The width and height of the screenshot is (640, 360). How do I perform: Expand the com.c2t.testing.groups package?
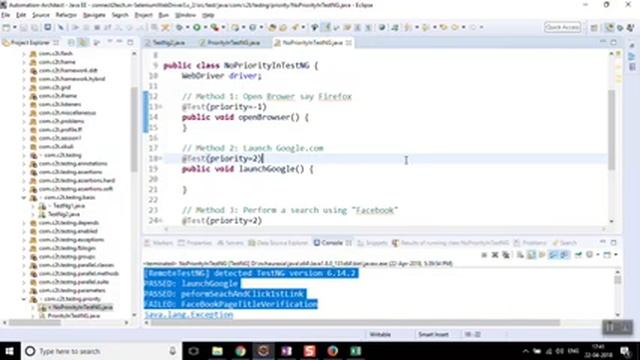(x=24, y=257)
